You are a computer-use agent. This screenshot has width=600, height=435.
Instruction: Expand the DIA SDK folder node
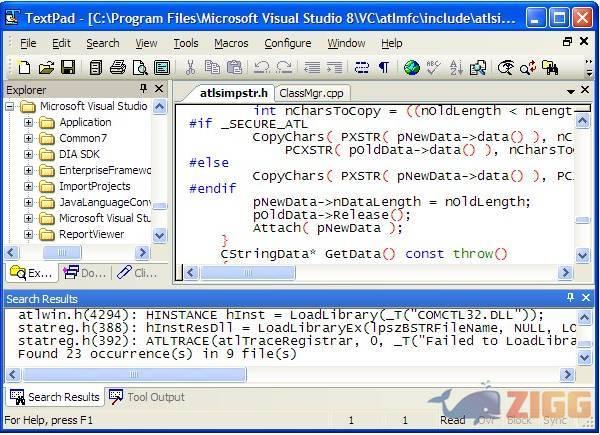28,154
